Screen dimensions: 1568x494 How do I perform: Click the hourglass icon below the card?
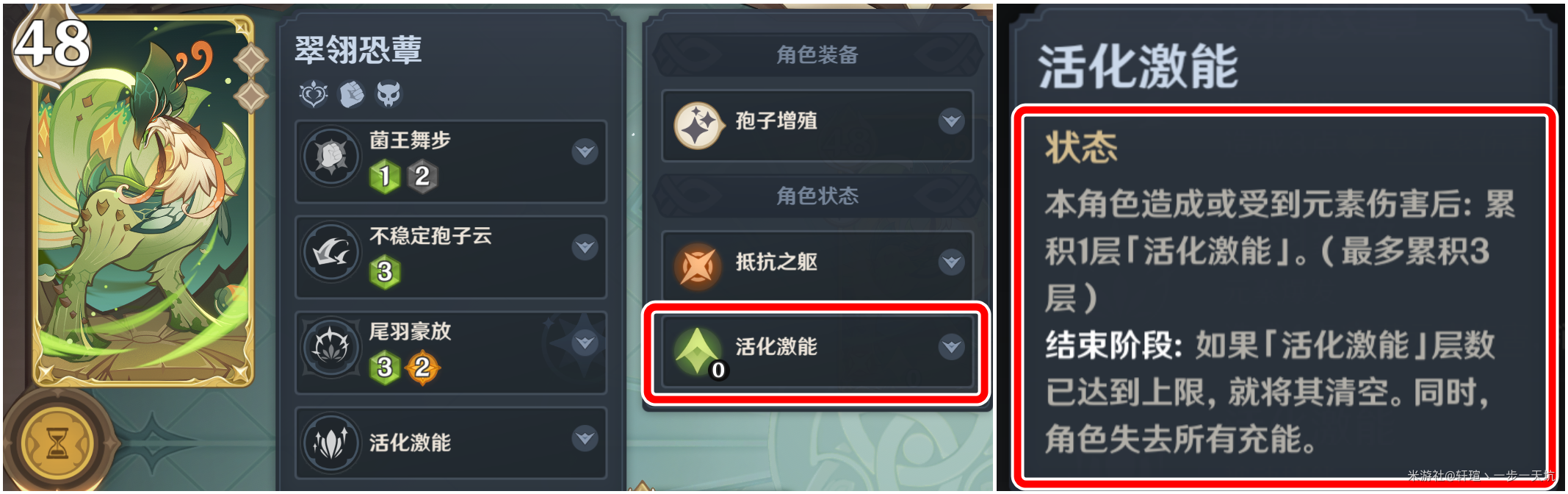(x=57, y=443)
